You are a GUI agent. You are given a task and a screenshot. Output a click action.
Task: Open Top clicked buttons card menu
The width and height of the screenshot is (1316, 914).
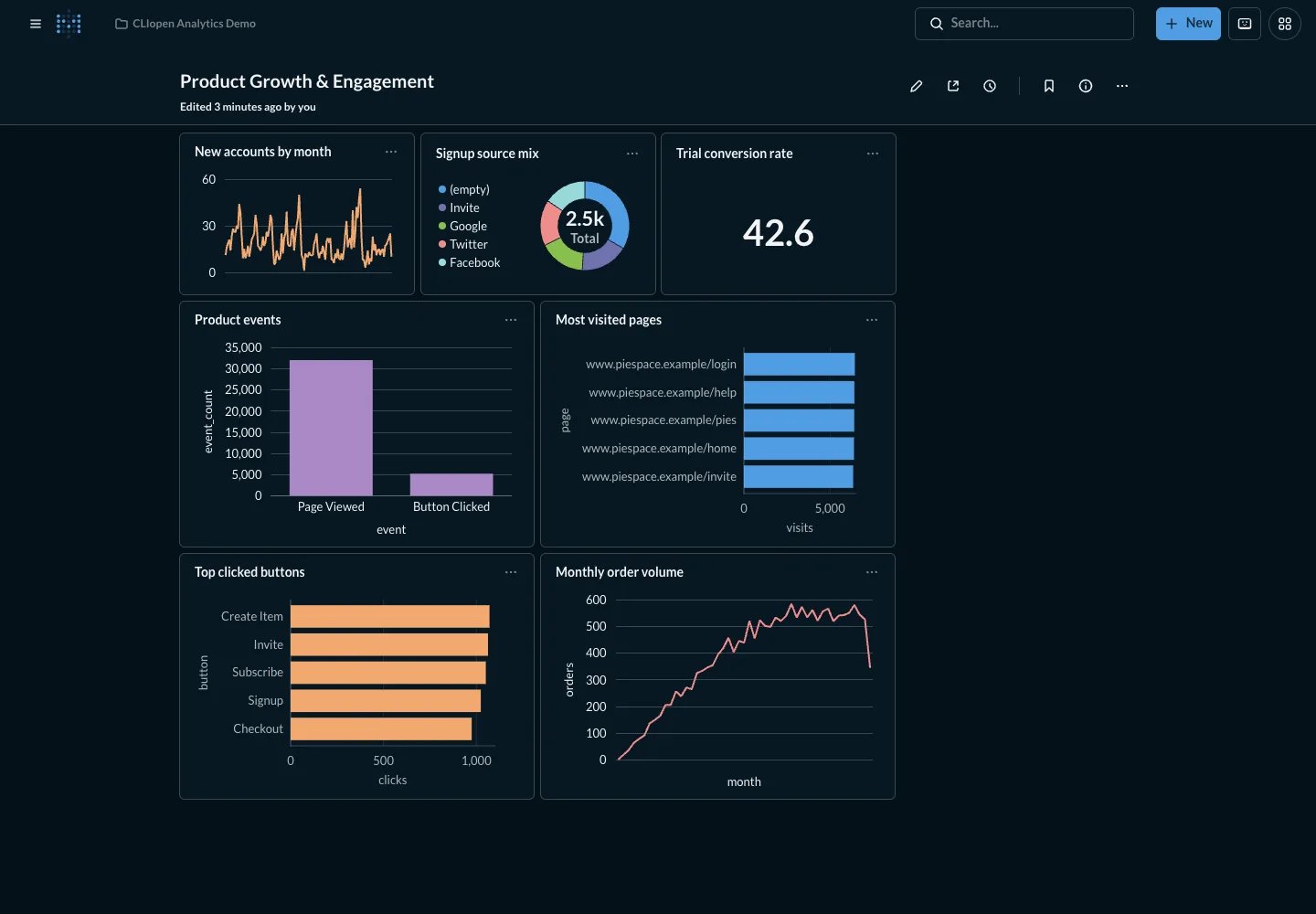tap(511, 572)
